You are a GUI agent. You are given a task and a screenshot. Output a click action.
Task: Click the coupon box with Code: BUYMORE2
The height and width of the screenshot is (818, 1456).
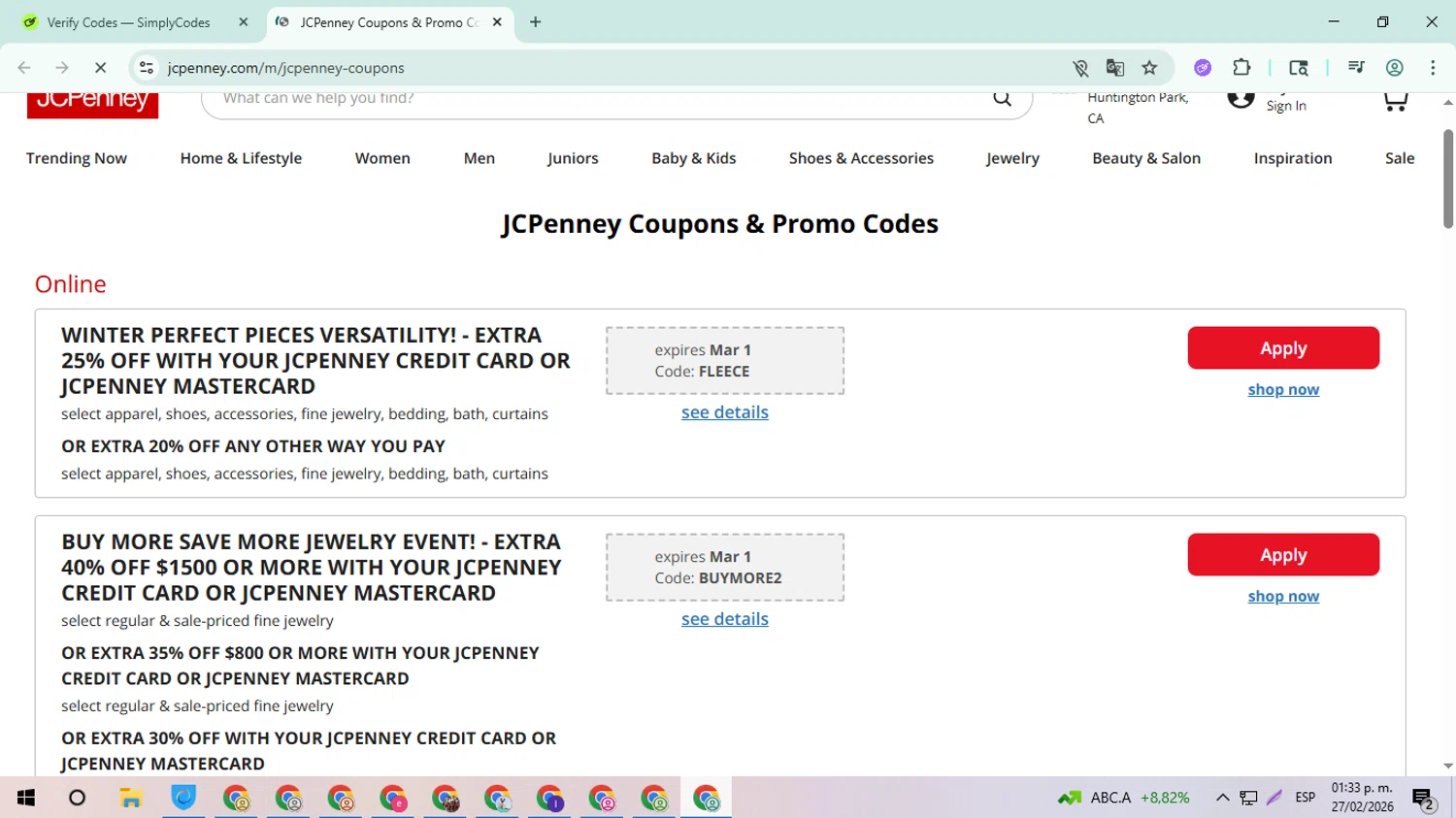pyautogui.click(x=725, y=568)
